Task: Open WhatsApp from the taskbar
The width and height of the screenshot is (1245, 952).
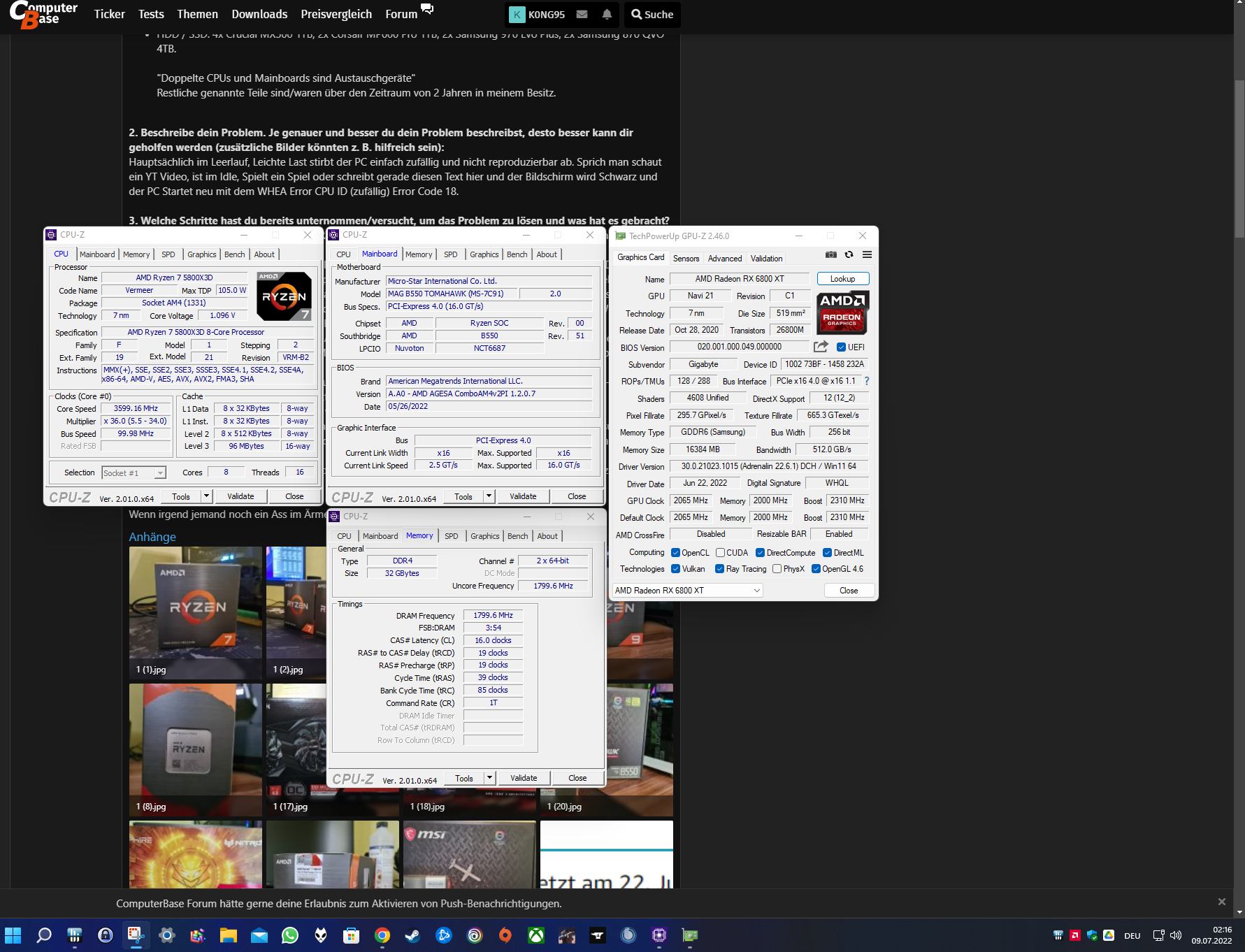Action: (x=290, y=935)
